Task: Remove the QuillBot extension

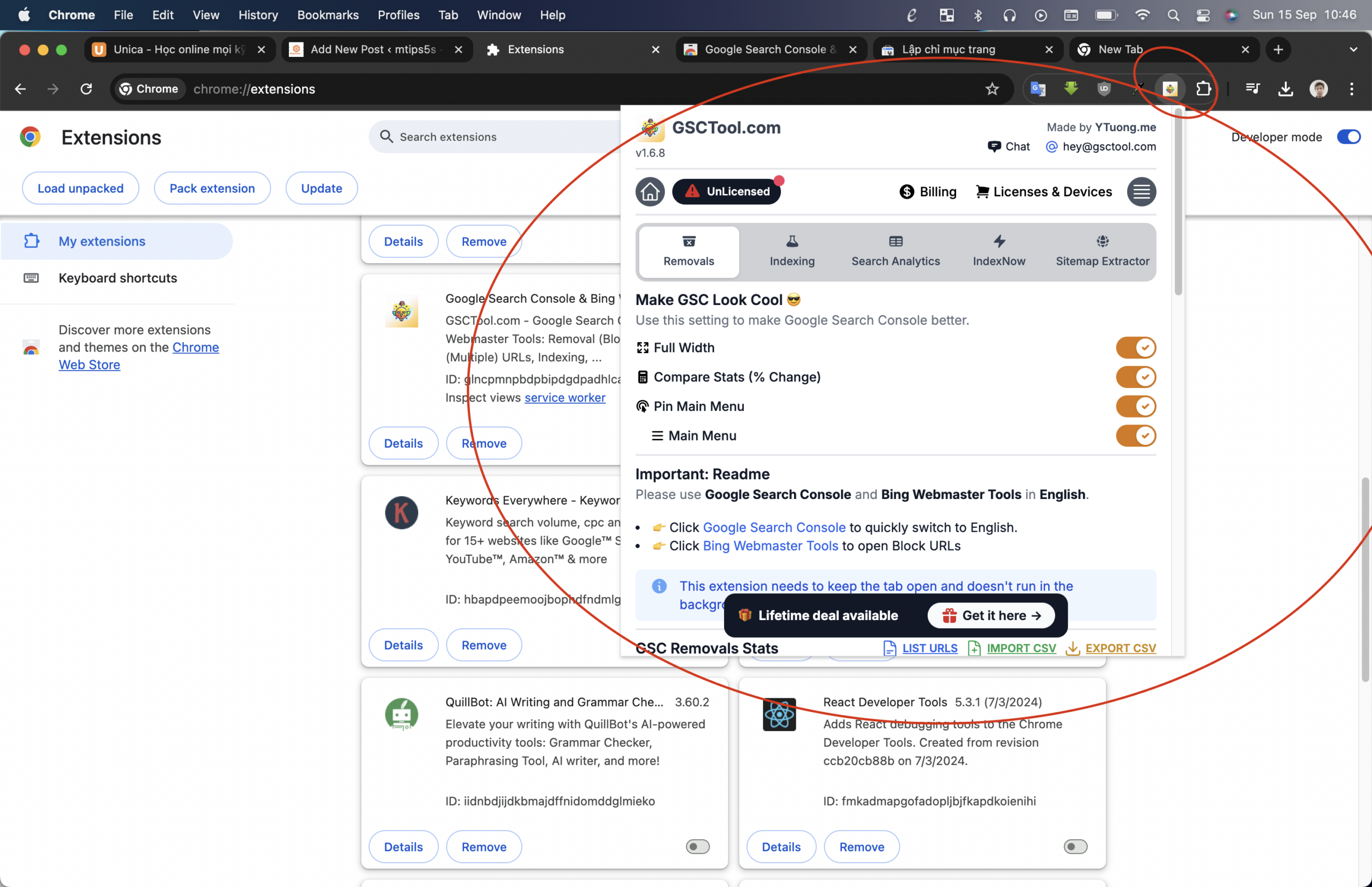Action: 484,847
